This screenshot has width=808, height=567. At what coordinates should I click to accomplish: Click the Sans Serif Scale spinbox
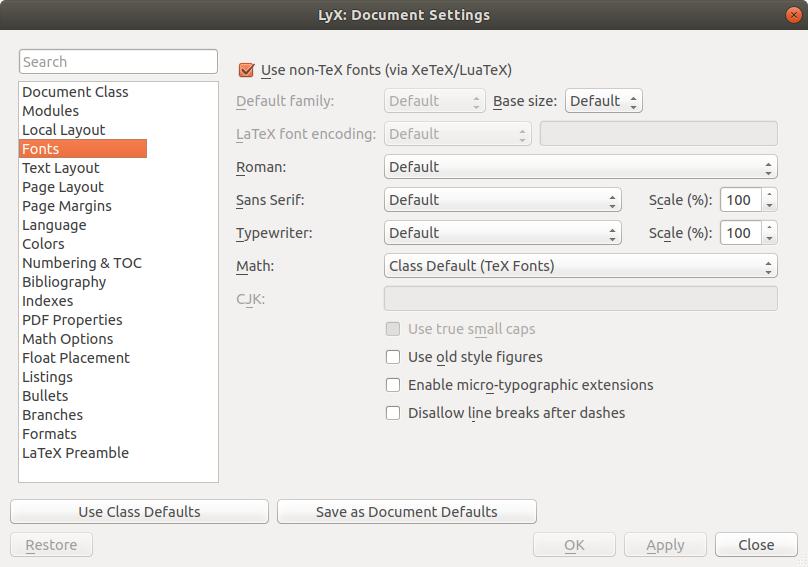tap(739, 200)
